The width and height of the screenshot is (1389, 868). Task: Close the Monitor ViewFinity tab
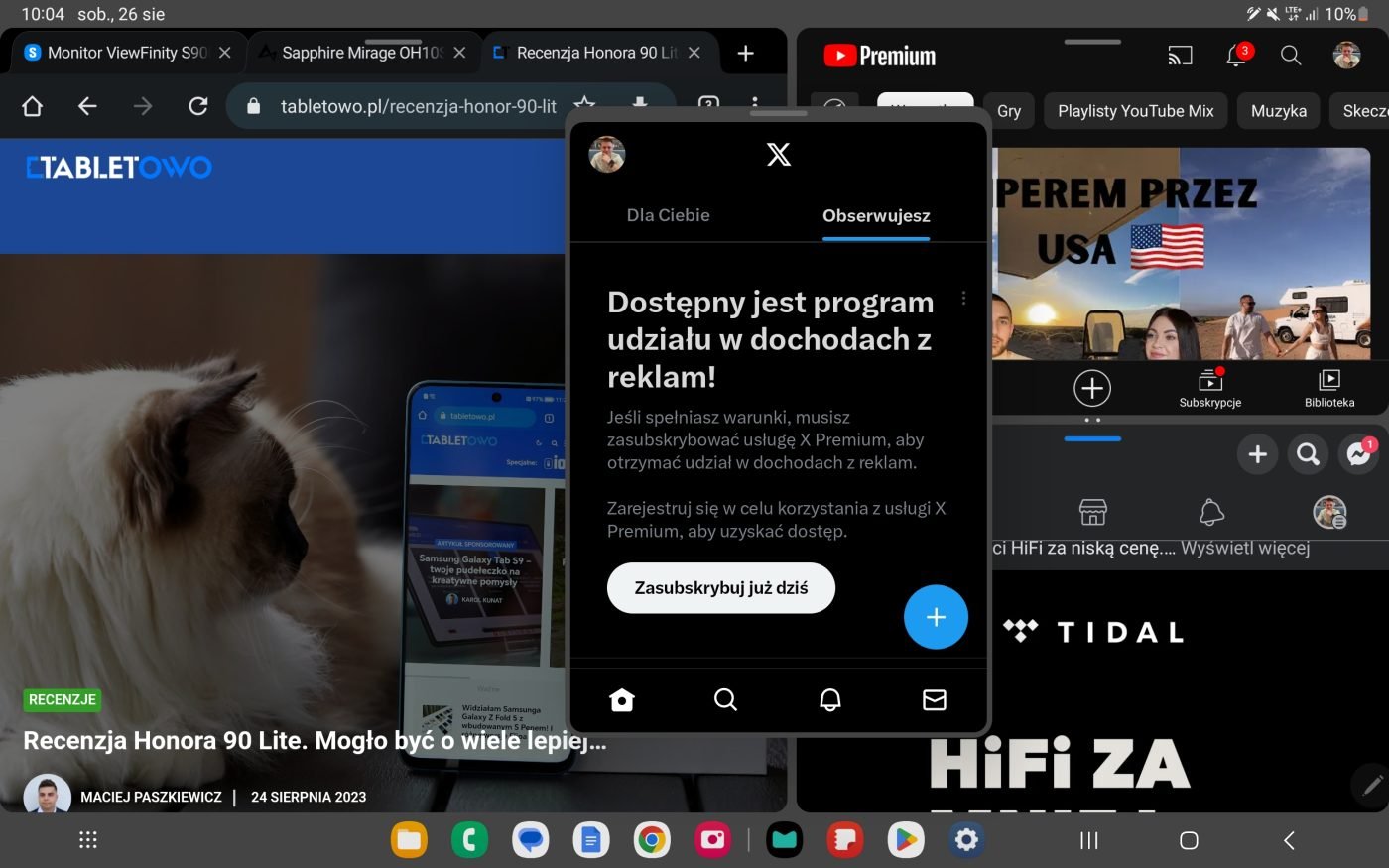coord(225,53)
